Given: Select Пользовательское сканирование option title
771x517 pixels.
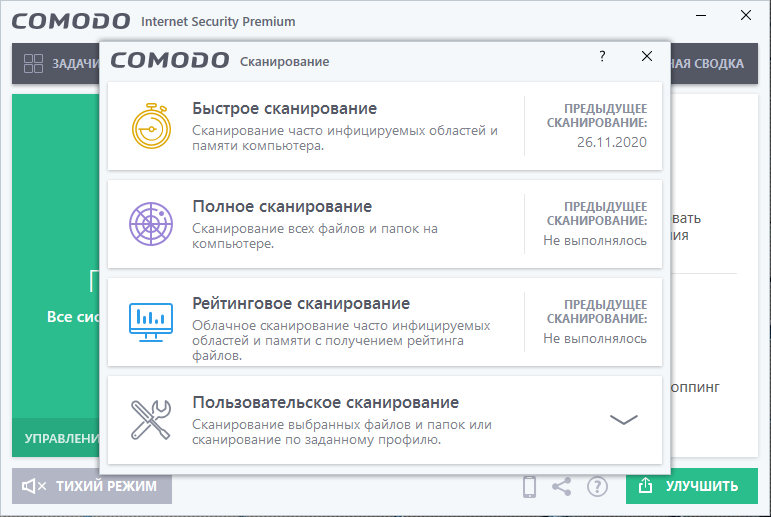Looking at the screenshot, I should point(325,402).
